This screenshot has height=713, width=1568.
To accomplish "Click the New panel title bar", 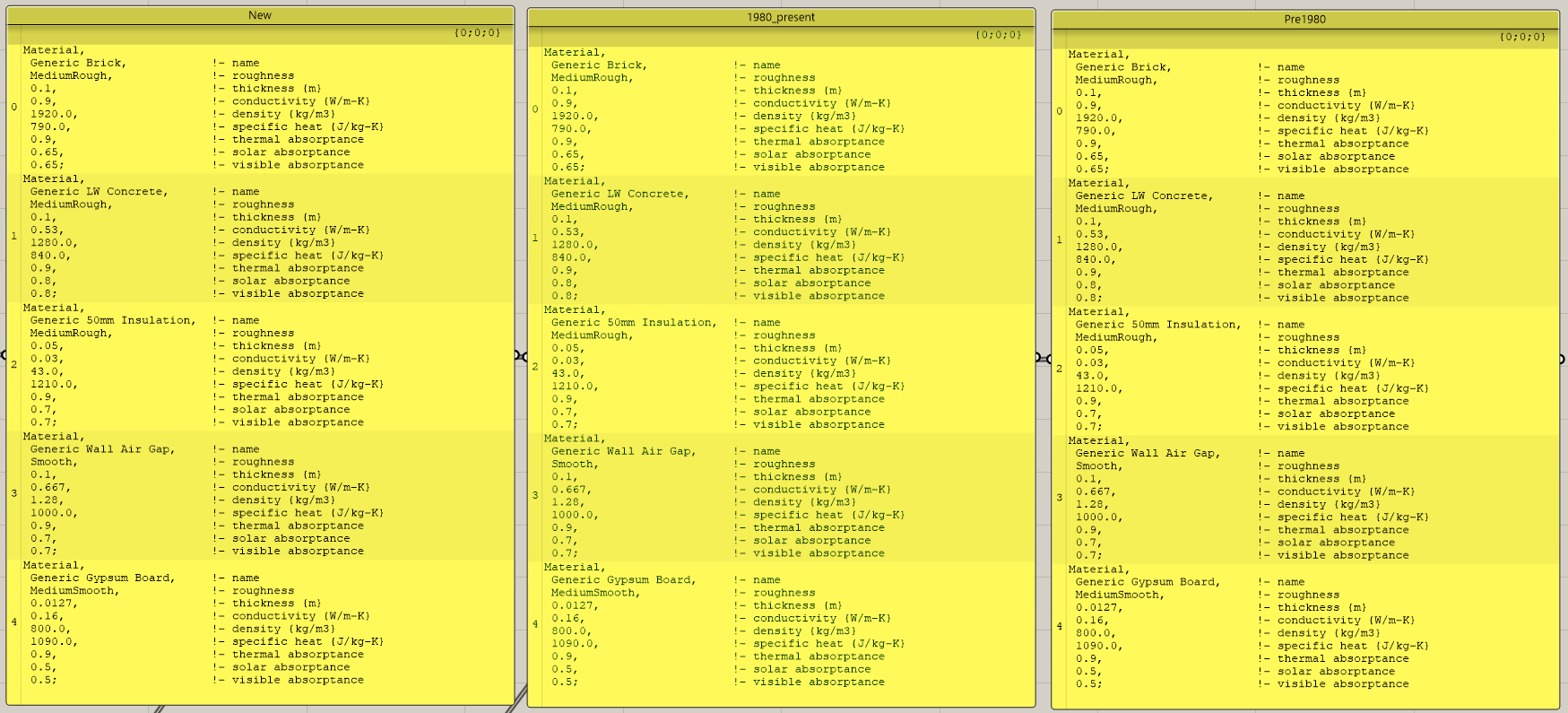I will [x=260, y=15].
